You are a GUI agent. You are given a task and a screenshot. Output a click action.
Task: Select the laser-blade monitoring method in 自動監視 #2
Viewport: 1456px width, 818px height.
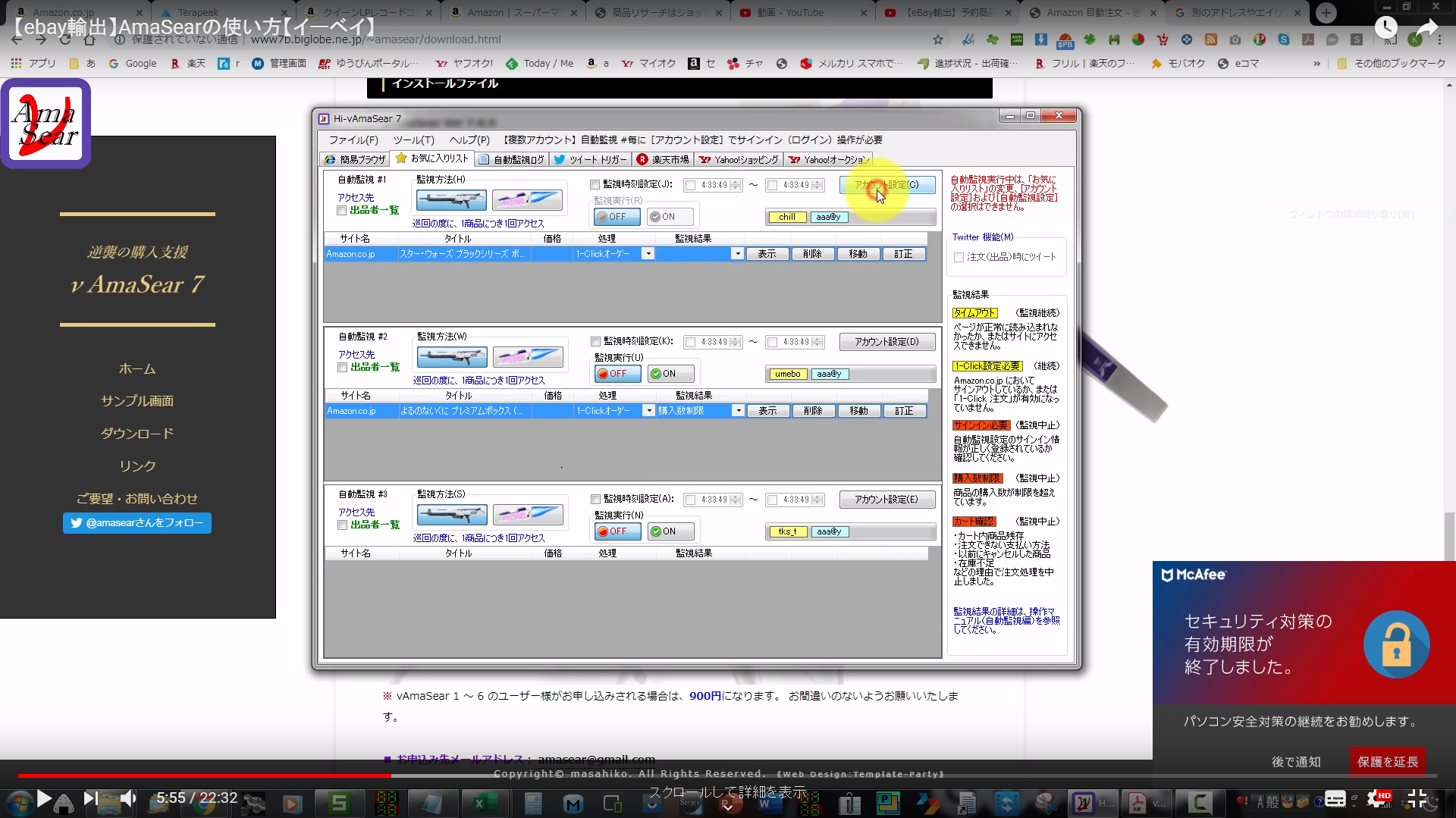coord(528,357)
